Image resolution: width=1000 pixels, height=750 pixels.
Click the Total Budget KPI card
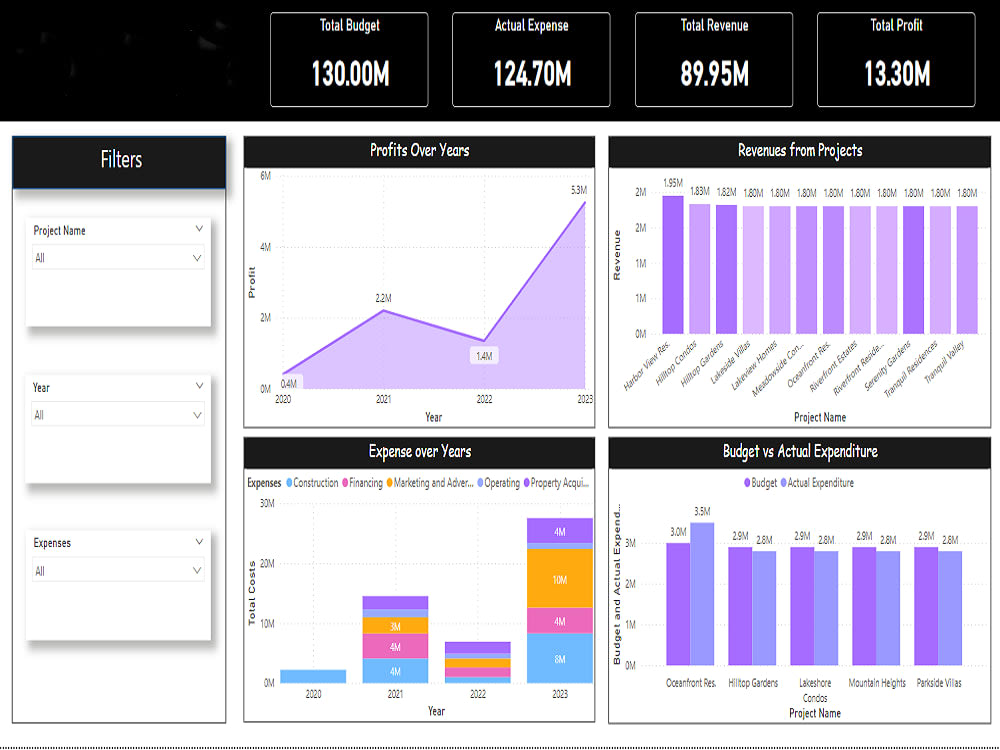point(348,58)
